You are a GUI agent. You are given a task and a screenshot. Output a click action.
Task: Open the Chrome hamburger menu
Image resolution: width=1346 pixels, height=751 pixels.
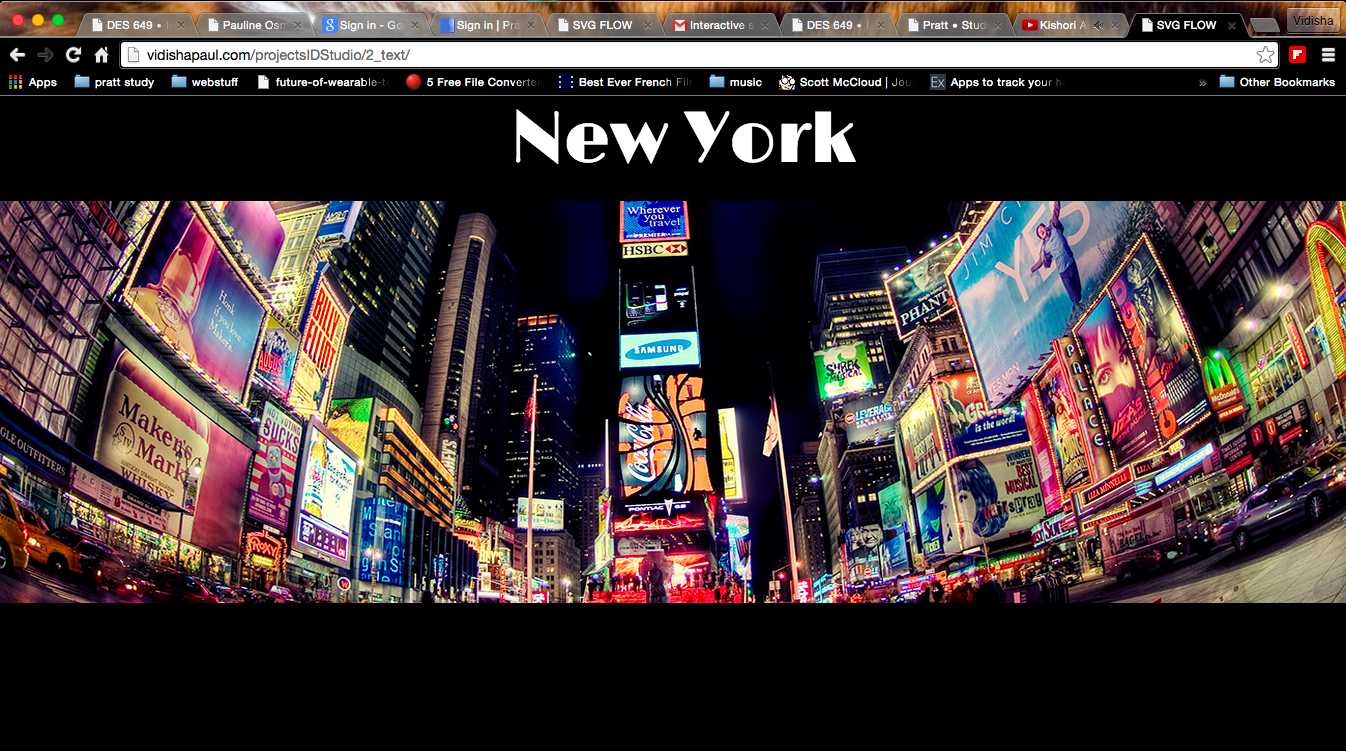[x=1328, y=55]
